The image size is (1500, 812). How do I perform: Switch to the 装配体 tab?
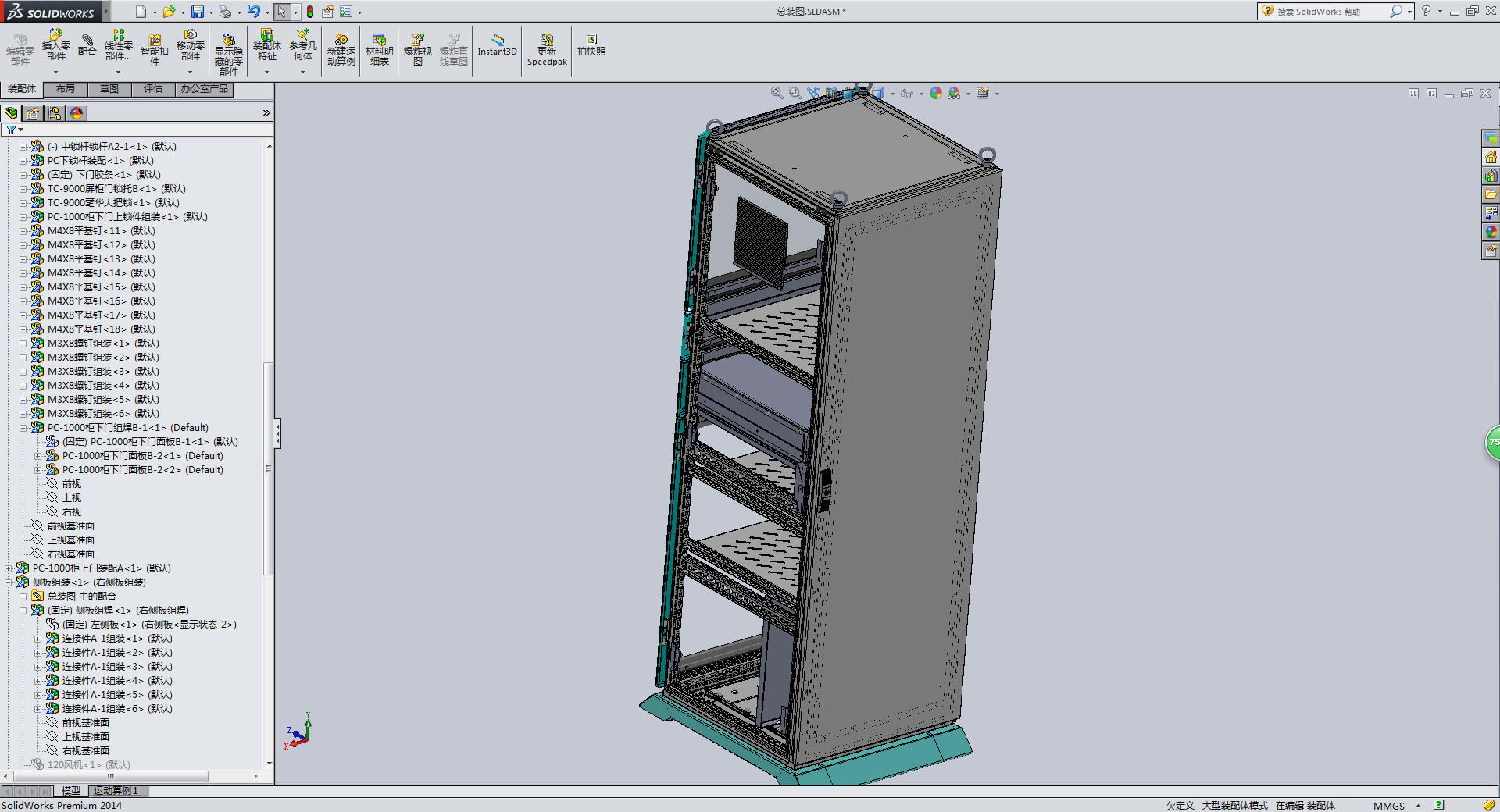pos(22,89)
